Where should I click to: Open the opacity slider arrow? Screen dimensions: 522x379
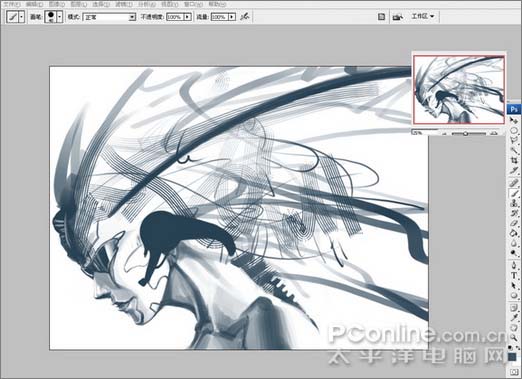(188, 17)
